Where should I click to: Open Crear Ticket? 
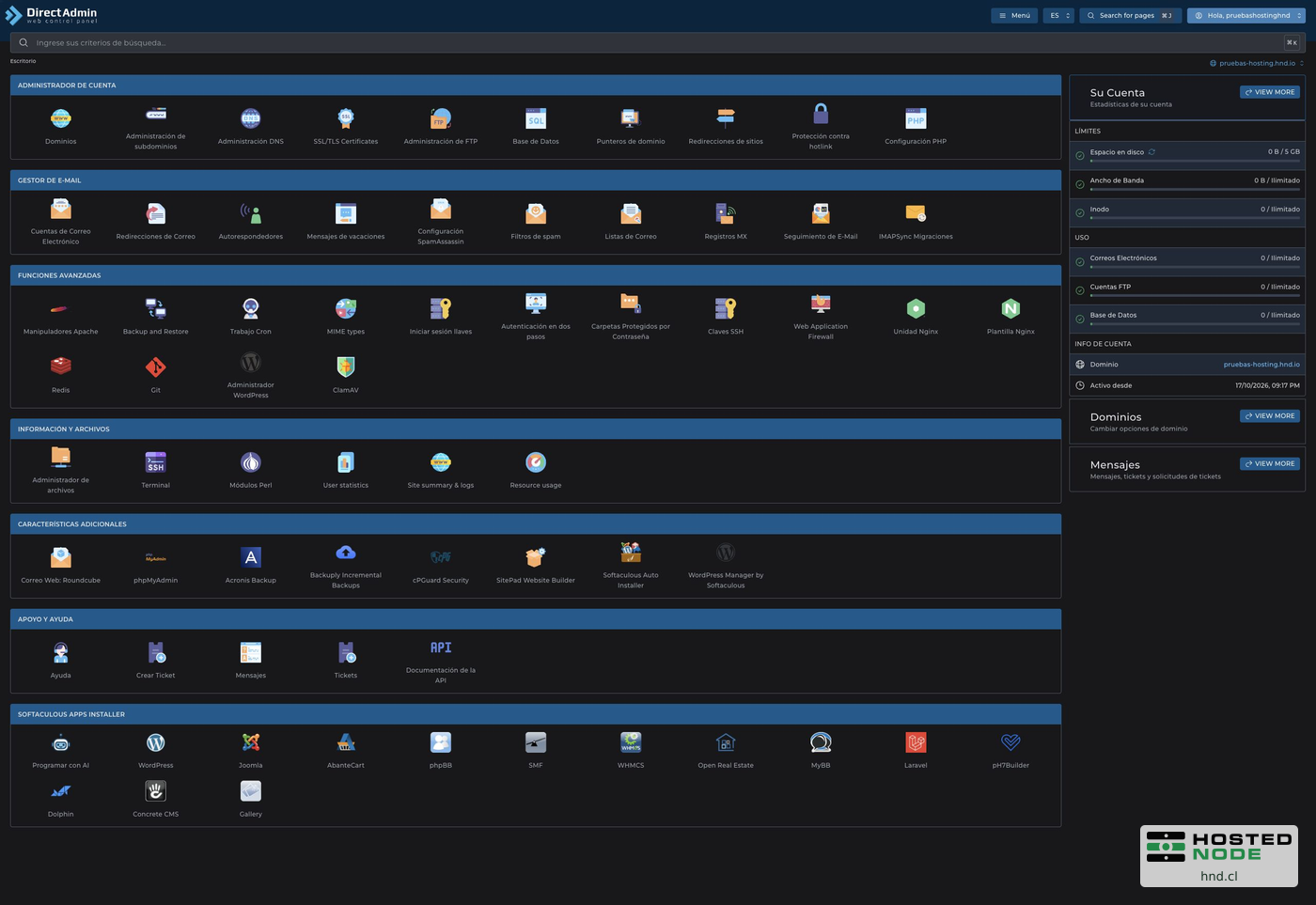(155, 652)
